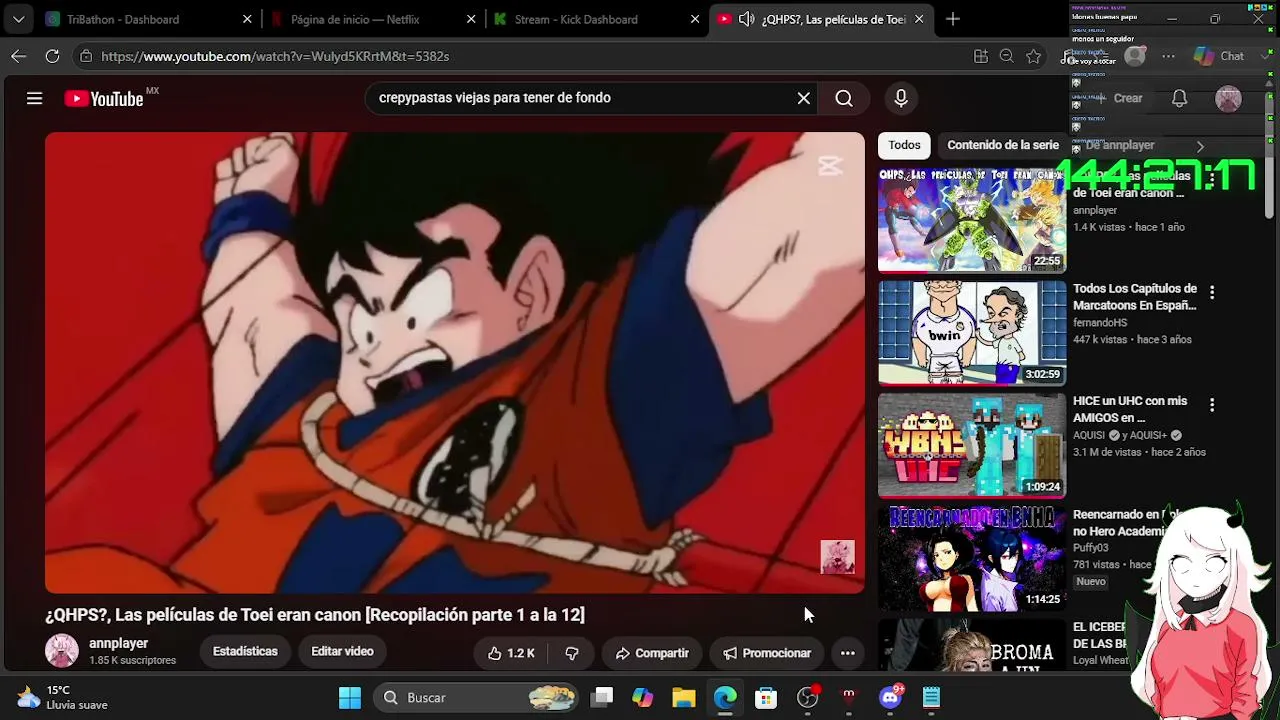Open Marcatoons episodes video thumbnail
Viewport: 1280px width, 720px height.
point(972,333)
